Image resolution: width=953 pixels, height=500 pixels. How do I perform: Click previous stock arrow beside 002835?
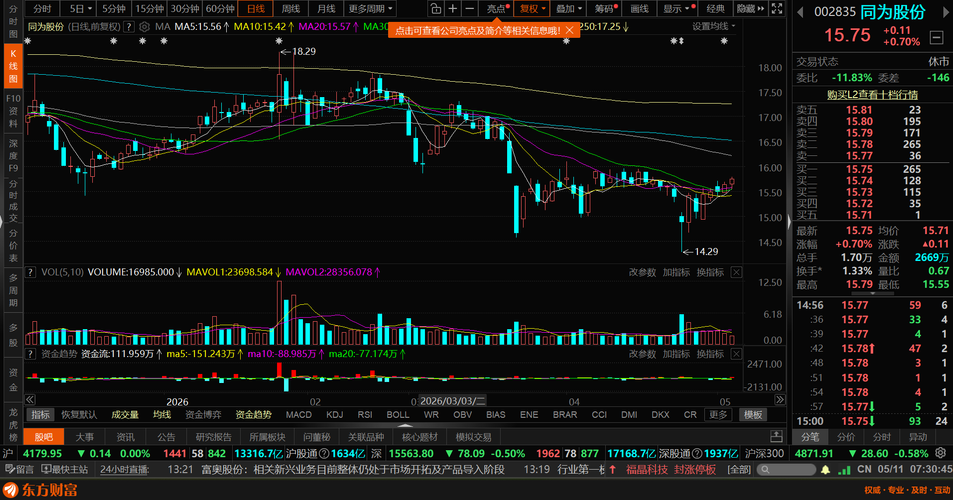[x=800, y=12]
